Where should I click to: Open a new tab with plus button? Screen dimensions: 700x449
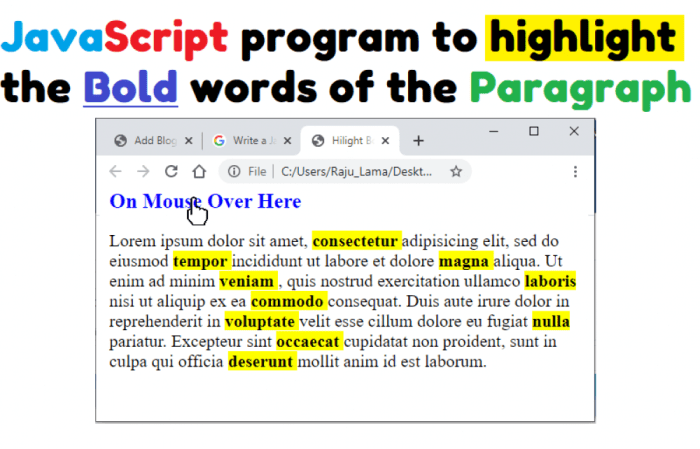pyautogui.click(x=419, y=141)
